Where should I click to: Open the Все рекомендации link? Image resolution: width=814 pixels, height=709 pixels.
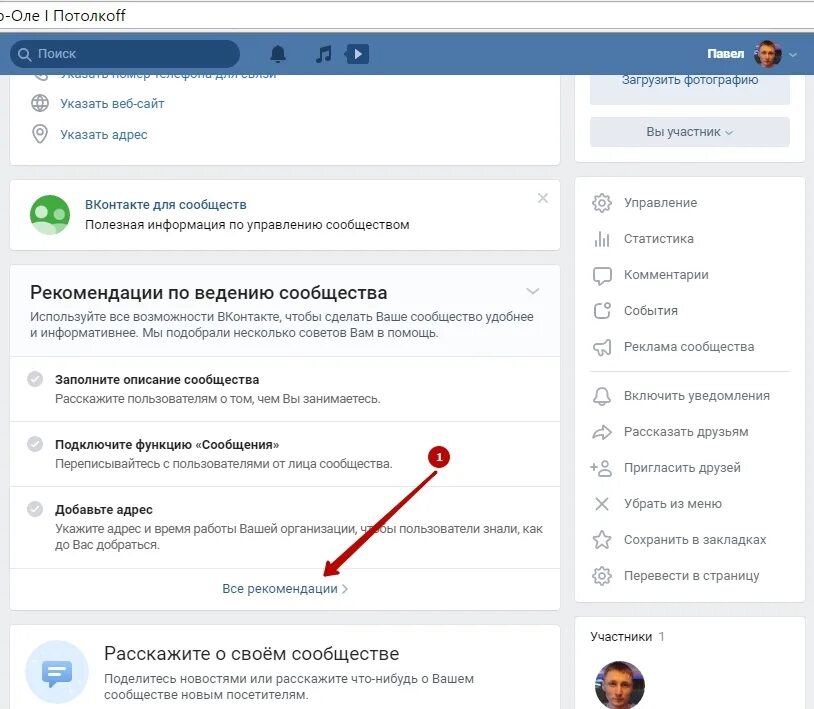(285, 588)
